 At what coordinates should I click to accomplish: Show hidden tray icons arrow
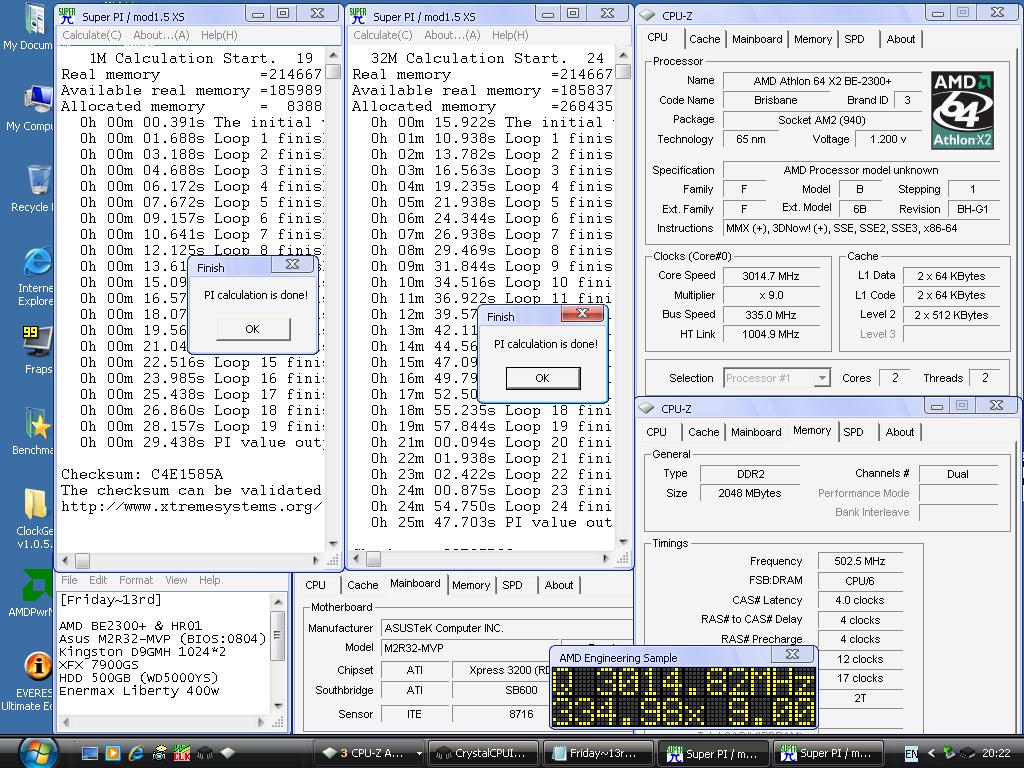tap(931, 753)
